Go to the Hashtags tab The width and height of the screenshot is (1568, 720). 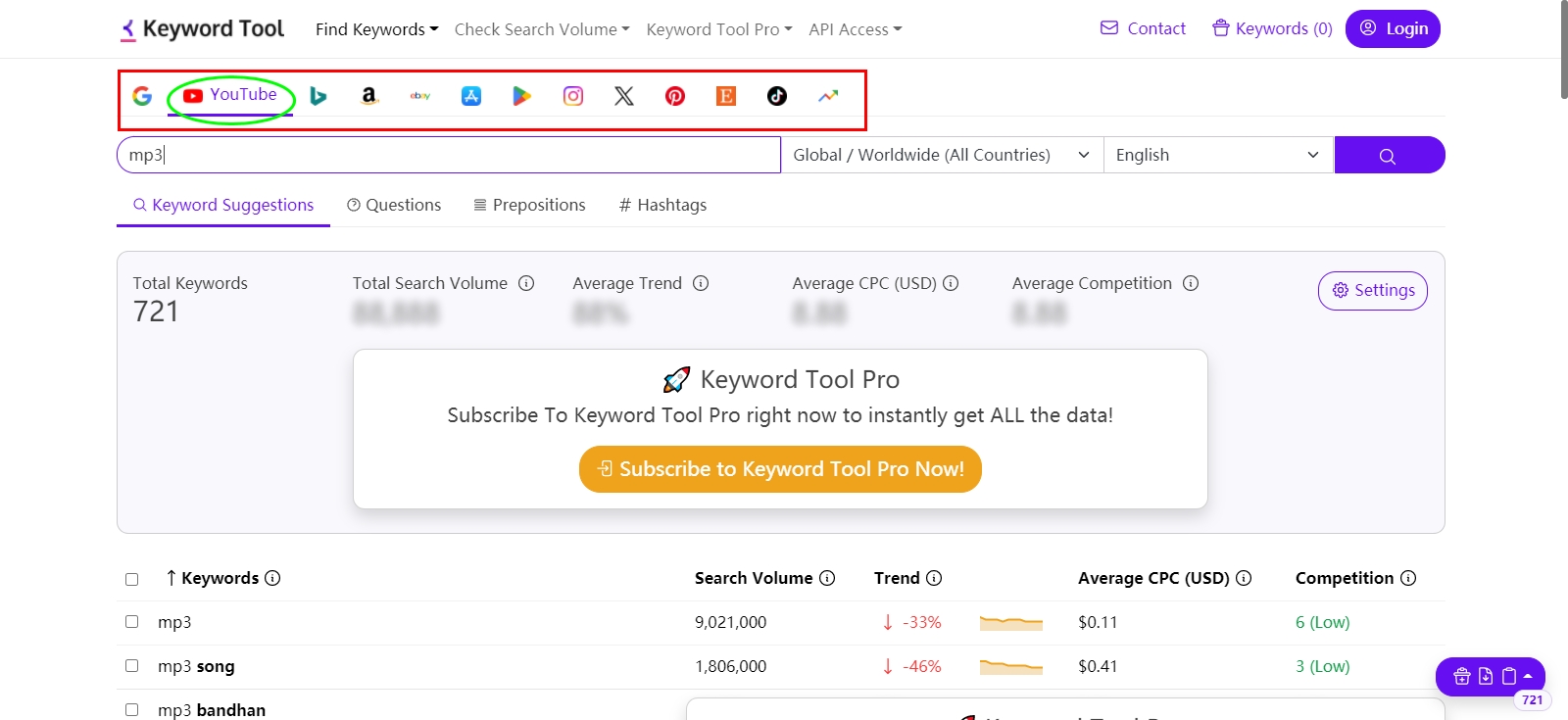662,205
